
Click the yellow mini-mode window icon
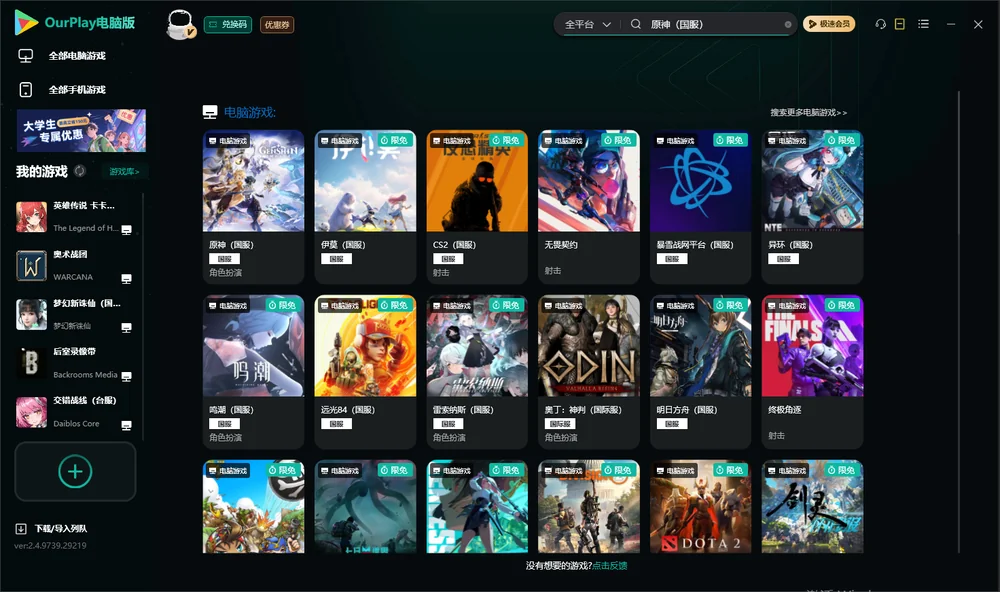(x=900, y=24)
